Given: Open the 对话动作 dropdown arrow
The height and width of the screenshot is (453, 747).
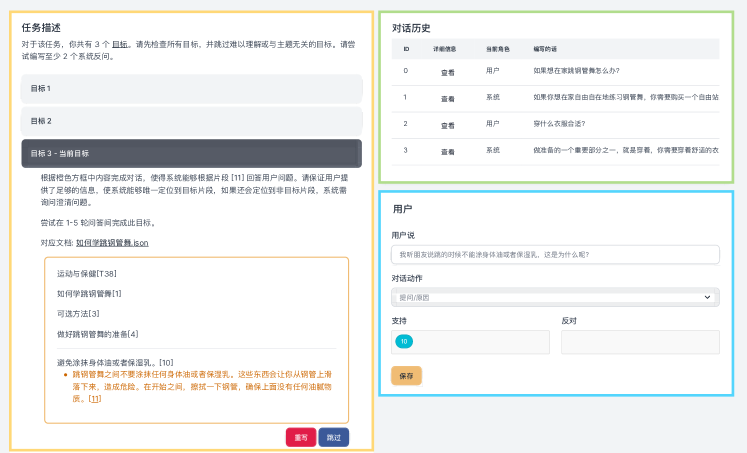Looking at the screenshot, I should coord(708,297).
